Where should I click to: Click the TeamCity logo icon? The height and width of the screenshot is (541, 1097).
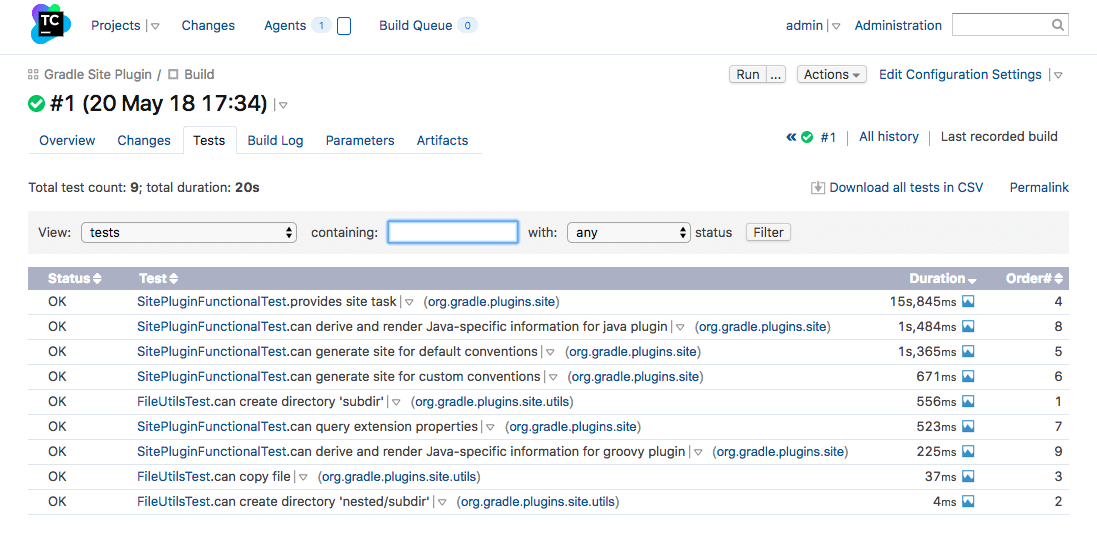click(x=51, y=25)
